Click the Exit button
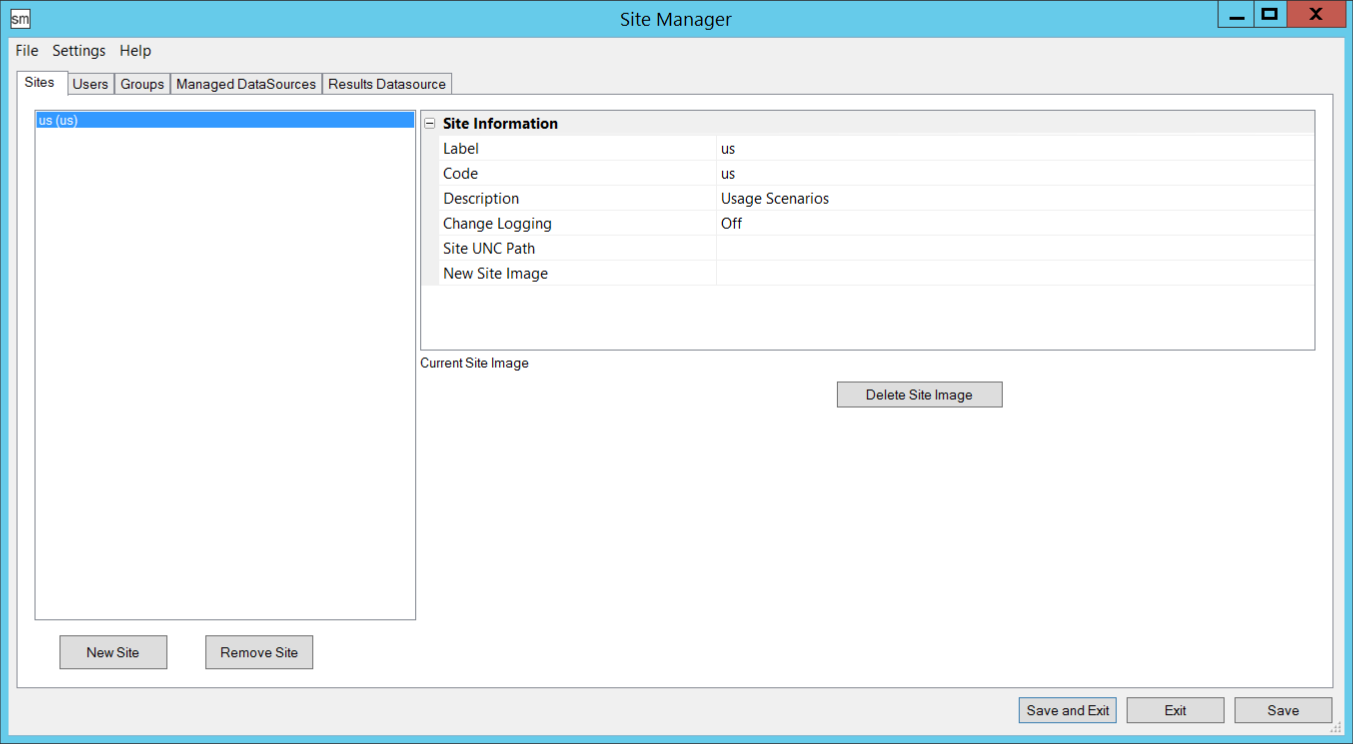The image size is (1353, 744). coord(1175,711)
